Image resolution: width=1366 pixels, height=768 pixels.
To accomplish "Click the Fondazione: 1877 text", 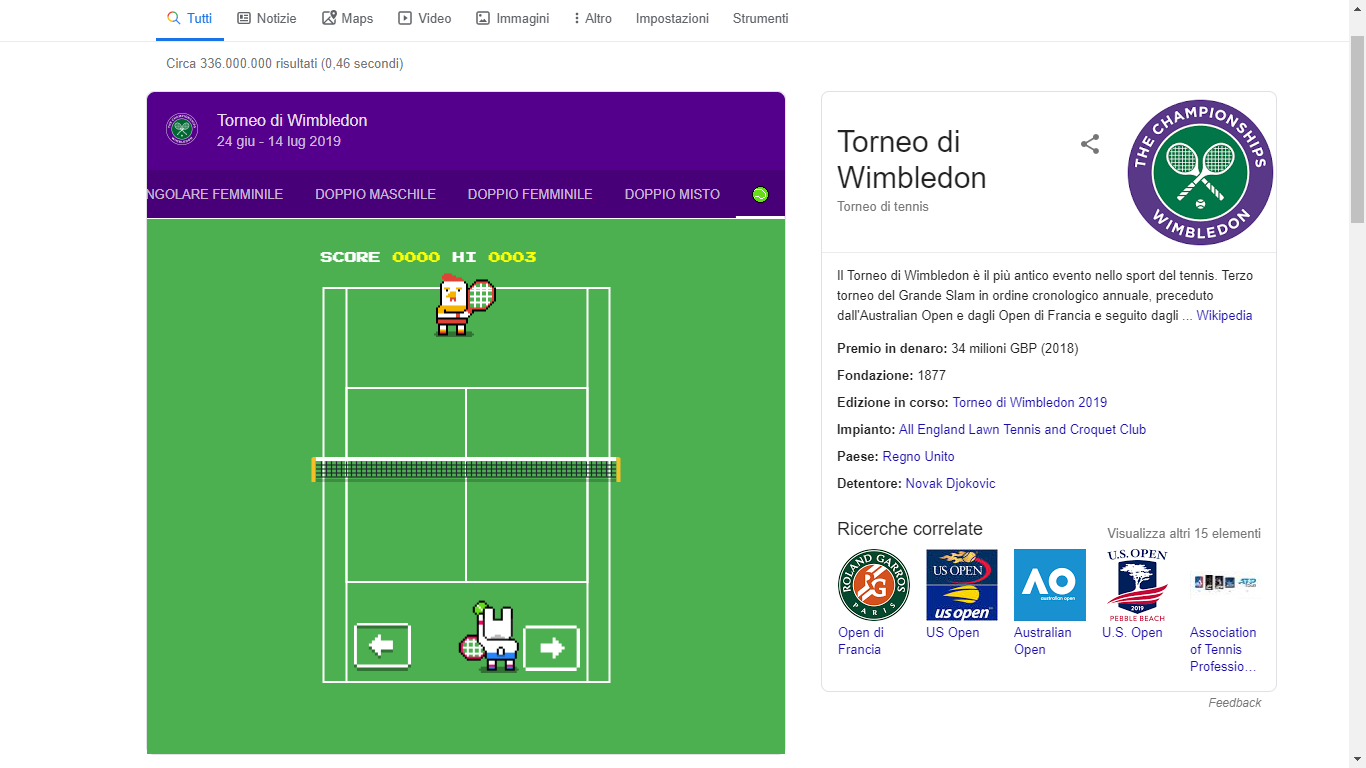I will pos(891,375).
